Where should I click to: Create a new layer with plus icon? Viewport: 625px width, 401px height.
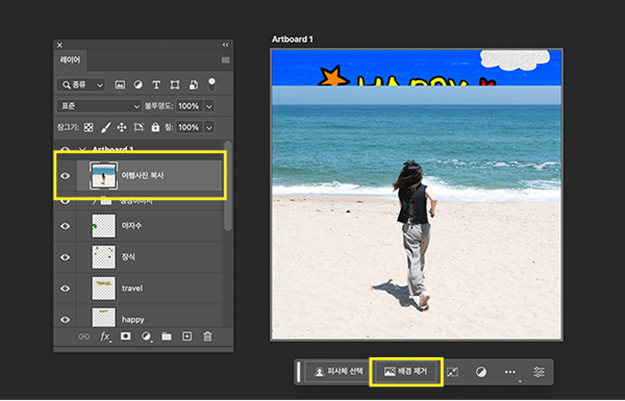(187, 337)
